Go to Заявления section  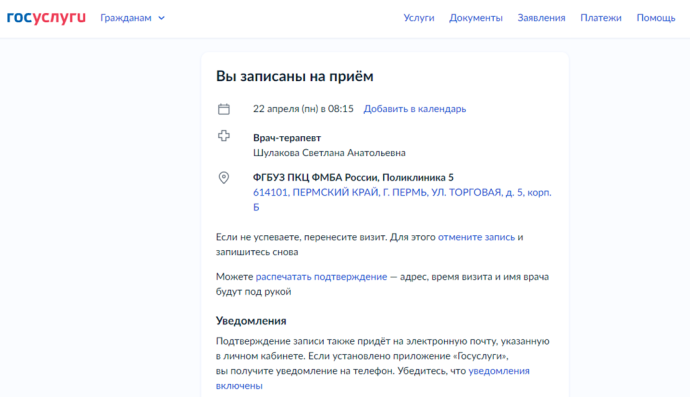coord(541,18)
